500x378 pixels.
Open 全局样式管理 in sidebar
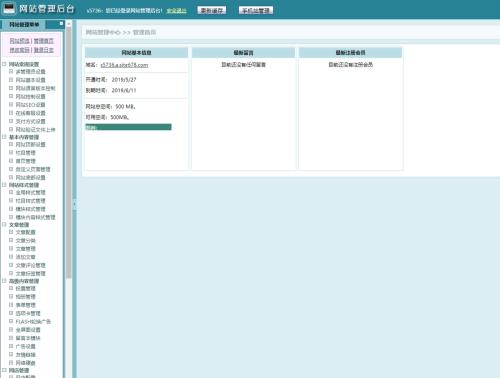[30, 193]
